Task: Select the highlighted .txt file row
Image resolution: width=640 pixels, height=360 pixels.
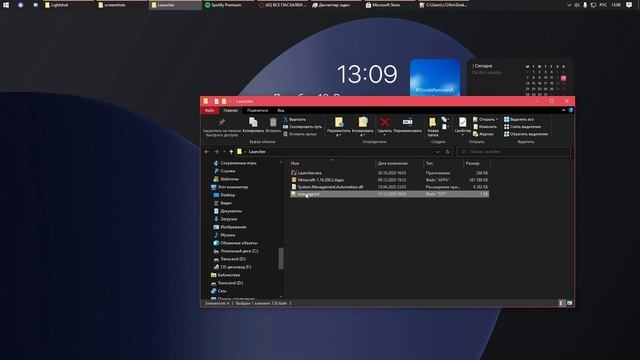Action: [389, 194]
